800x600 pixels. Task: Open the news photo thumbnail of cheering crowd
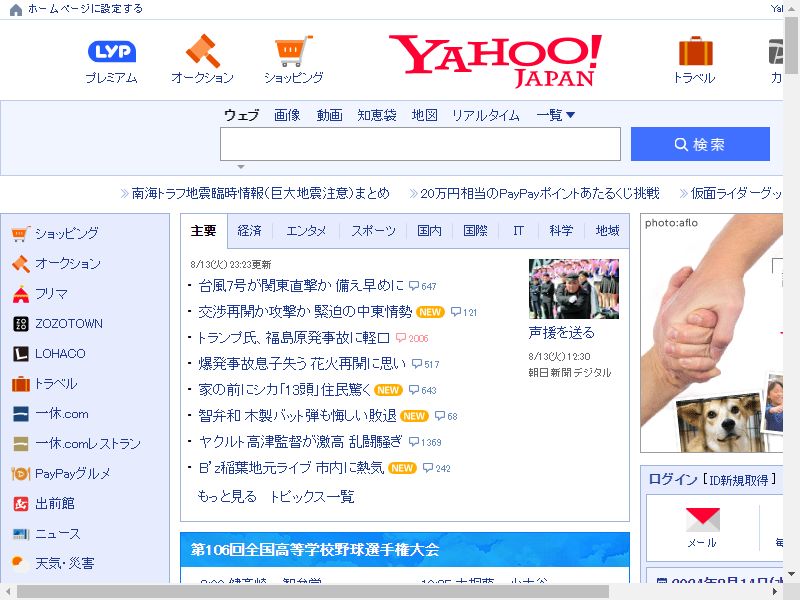point(574,289)
